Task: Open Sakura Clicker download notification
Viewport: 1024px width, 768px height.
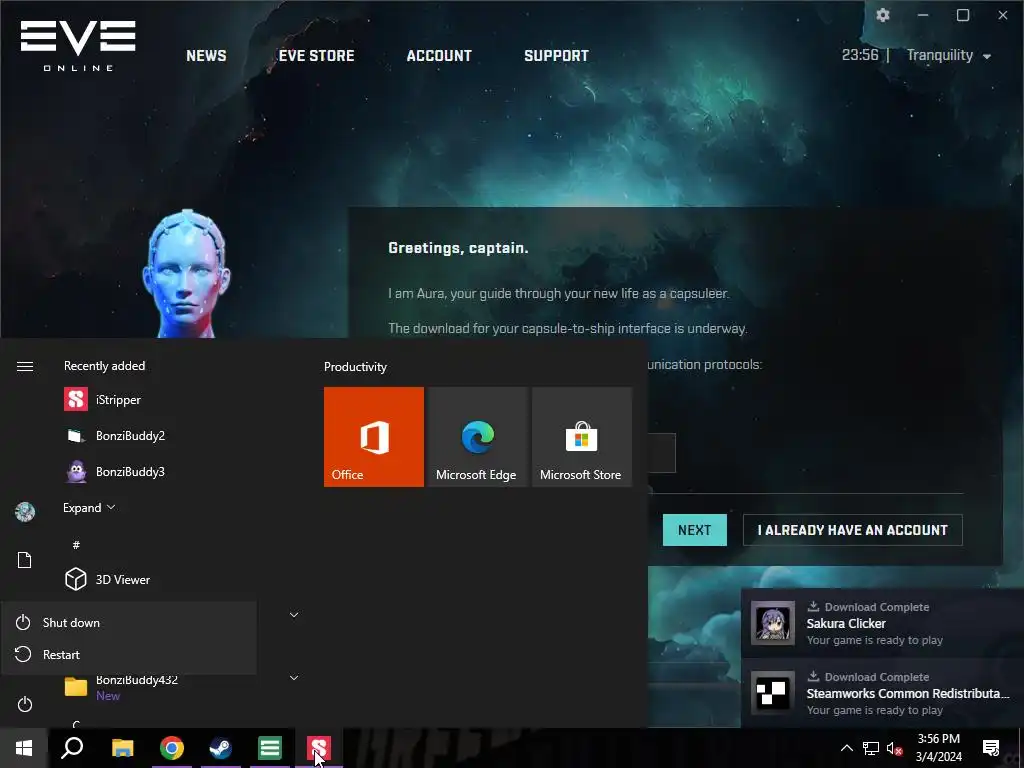Action: (x=882, y=624)
